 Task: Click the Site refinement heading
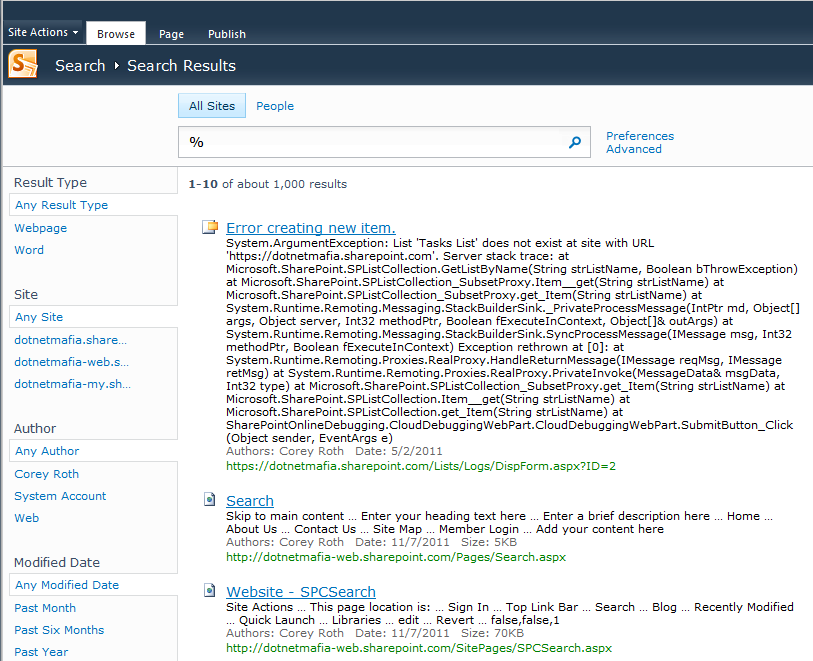(x=26, y=294)
